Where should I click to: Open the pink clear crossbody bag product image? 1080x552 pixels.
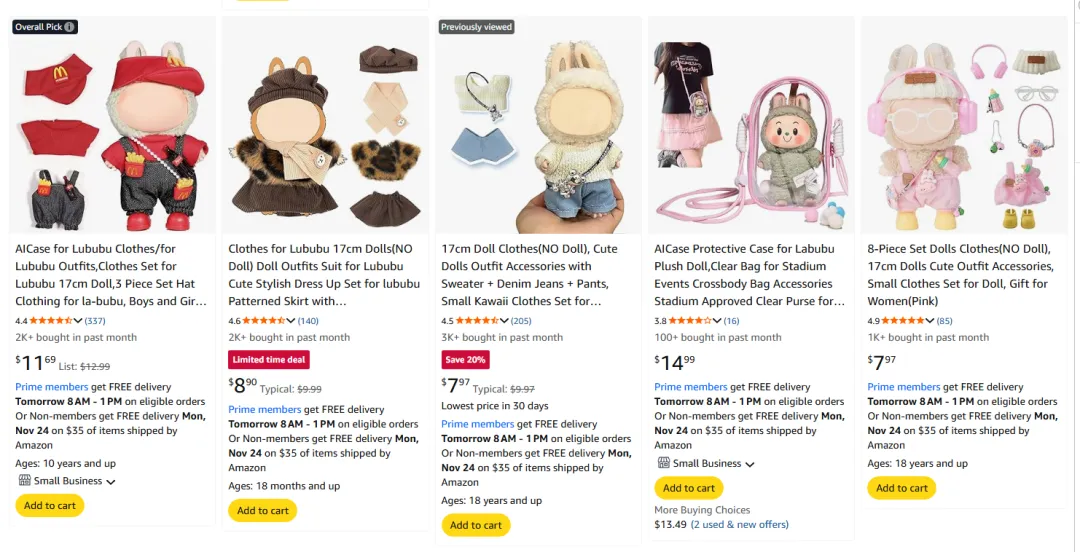[x=751, y=126]
